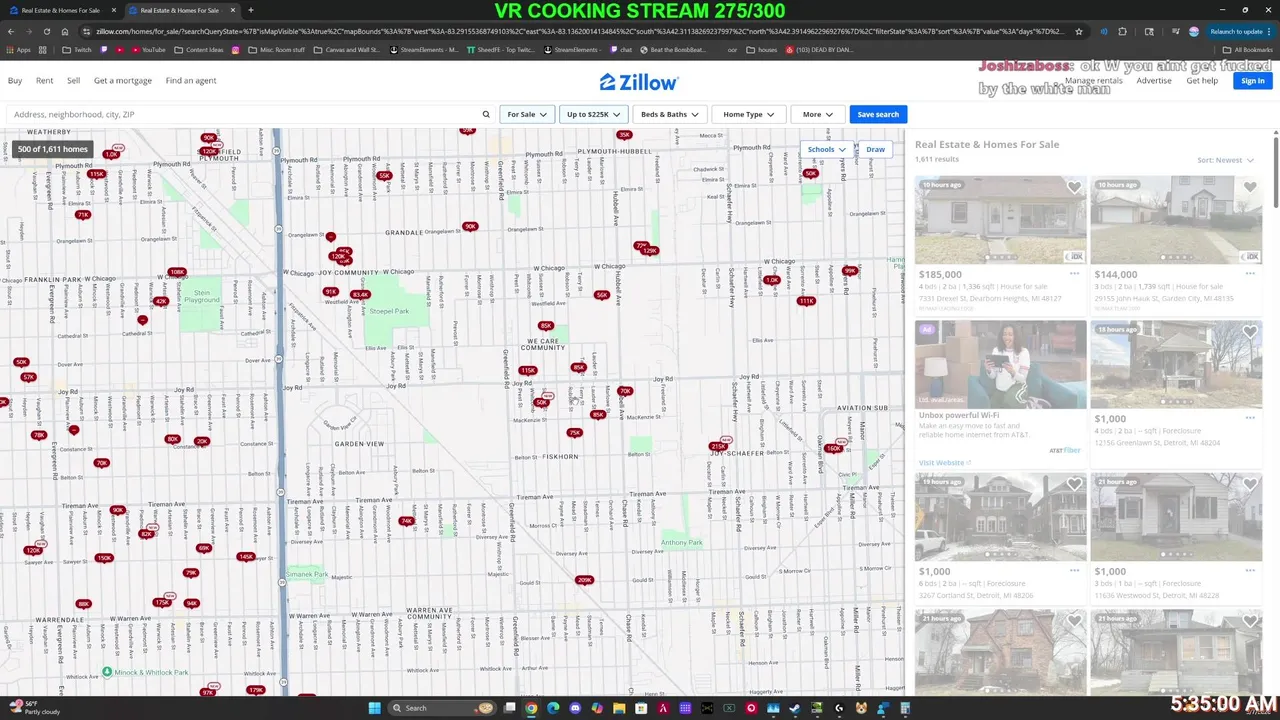Open the 3267 Cortland St listing photo
This screenshot has height=720, width=1280.
coord(1000,517)
